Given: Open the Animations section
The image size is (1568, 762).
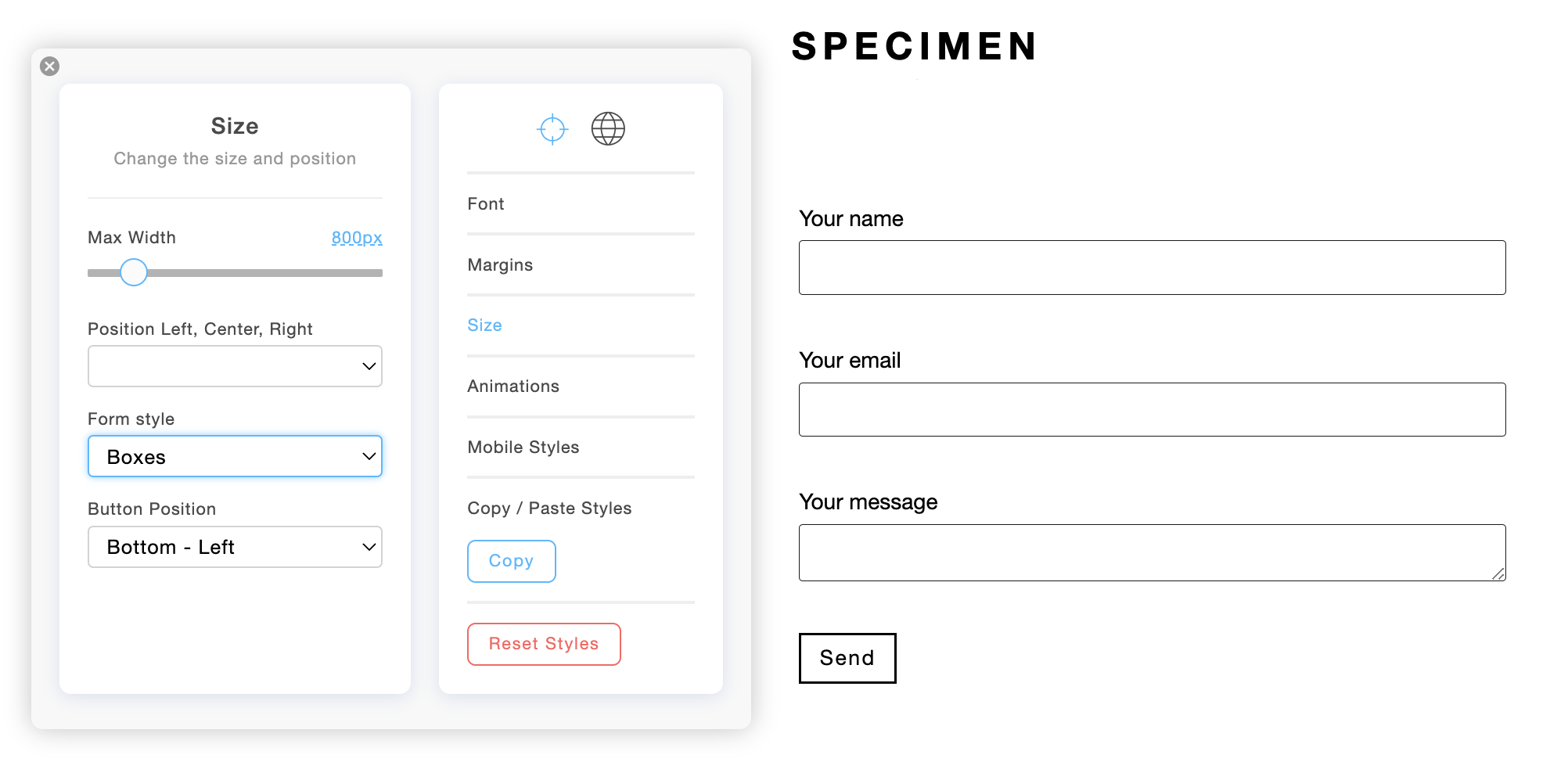Looking at the screenshot, I should coord(513,386).
